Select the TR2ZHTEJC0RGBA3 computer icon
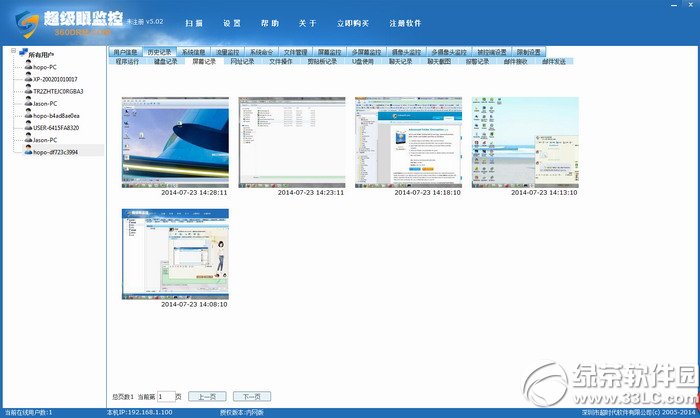The width and height of the screenshot is (700, 418). [x=28, y=90]
